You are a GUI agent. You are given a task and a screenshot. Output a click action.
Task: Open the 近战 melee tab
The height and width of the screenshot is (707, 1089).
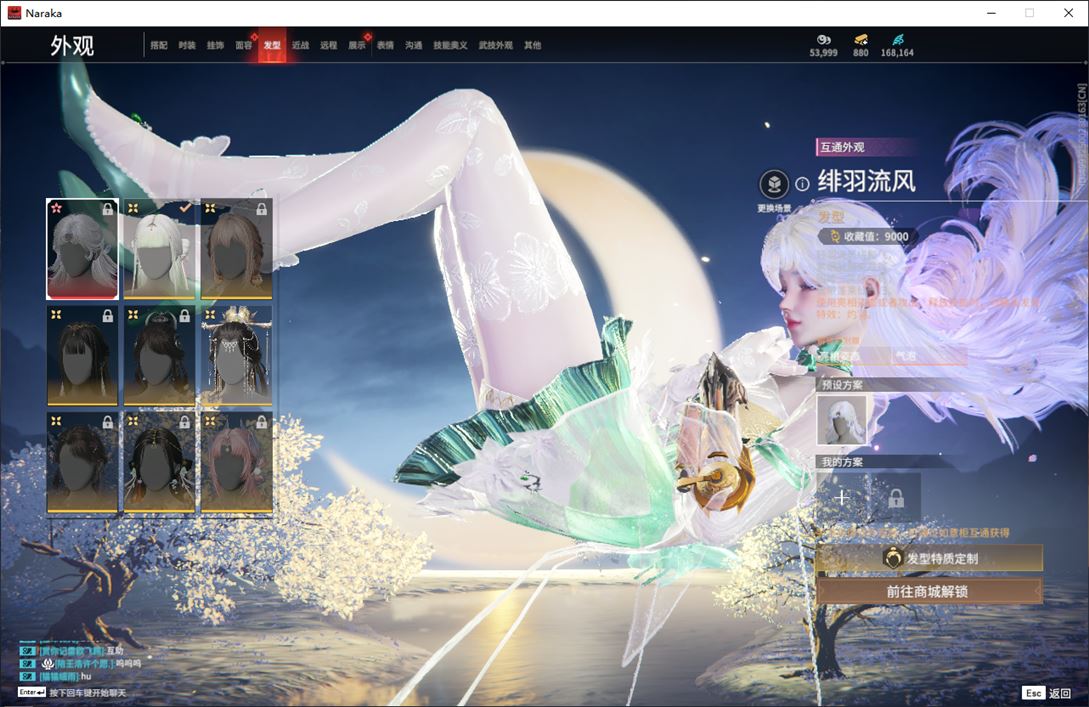(300, 45)
